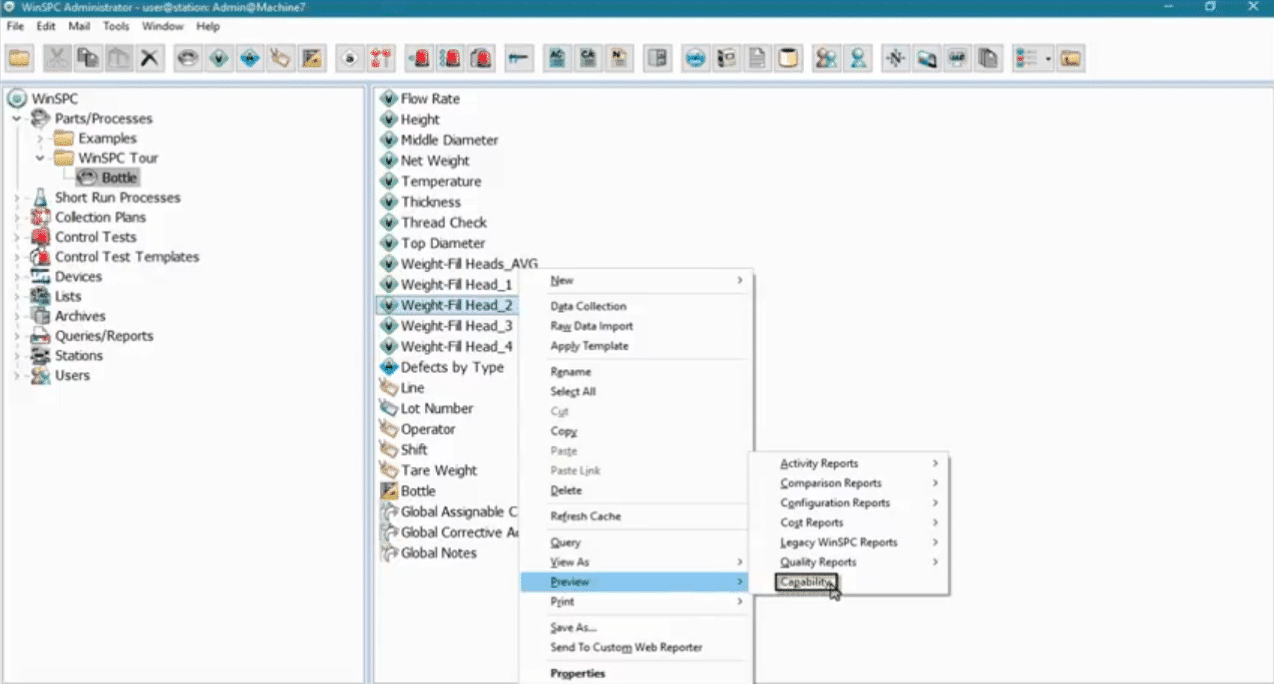Viewport: 1274px width, 684px height.
Task: Click the scissors cut toolbar icon
Action: point(58,59)
